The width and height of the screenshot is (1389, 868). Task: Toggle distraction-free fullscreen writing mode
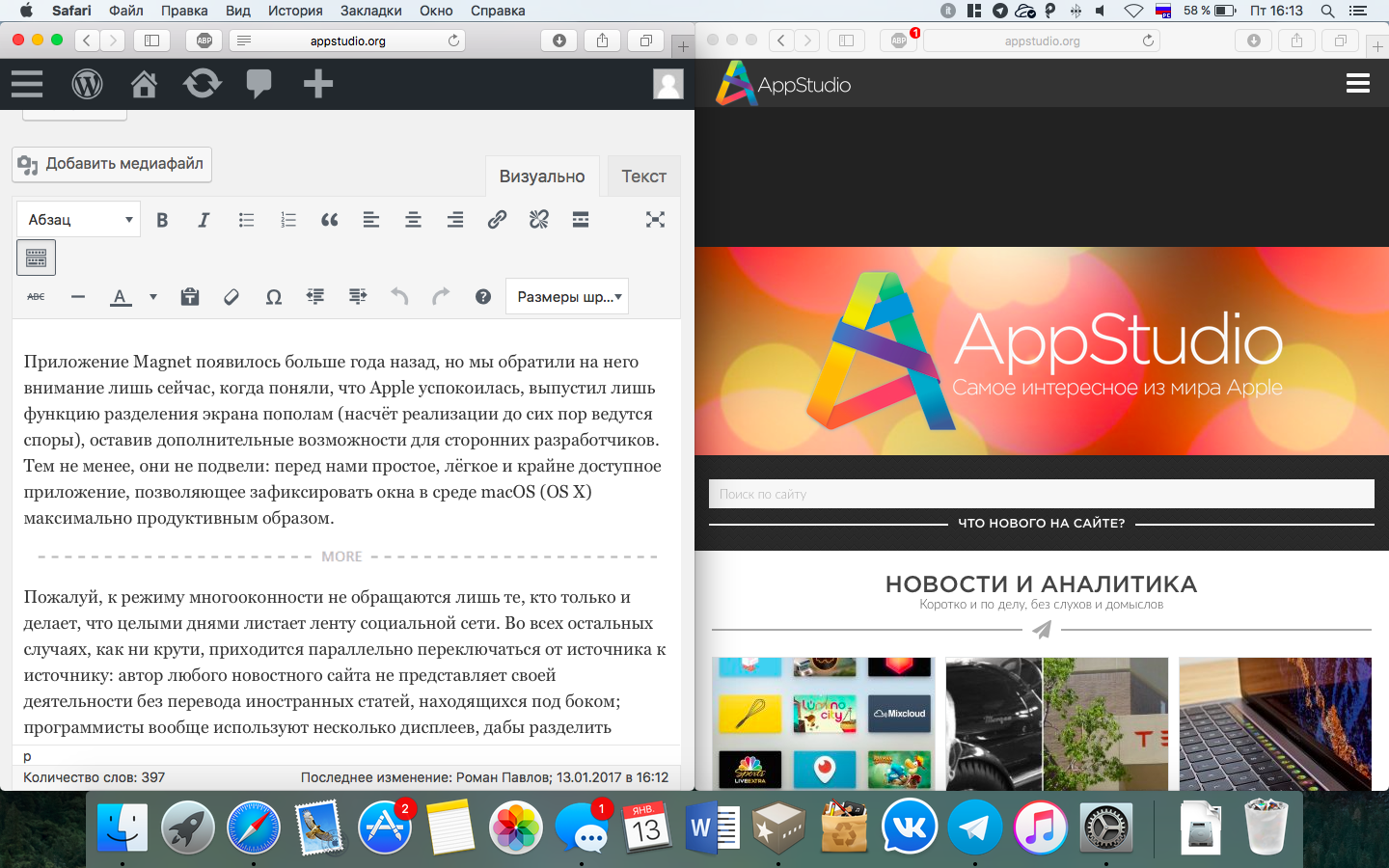[x=655, y=220]
